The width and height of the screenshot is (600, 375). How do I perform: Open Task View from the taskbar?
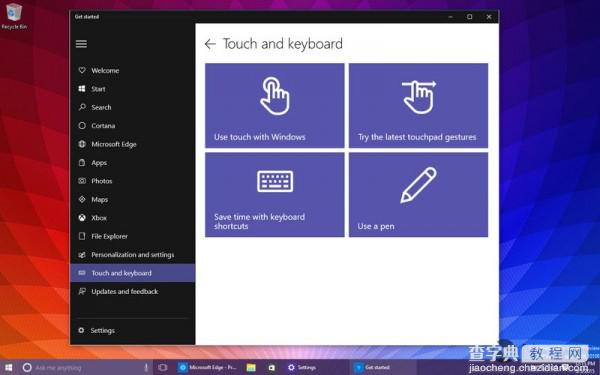coord(163,368)
